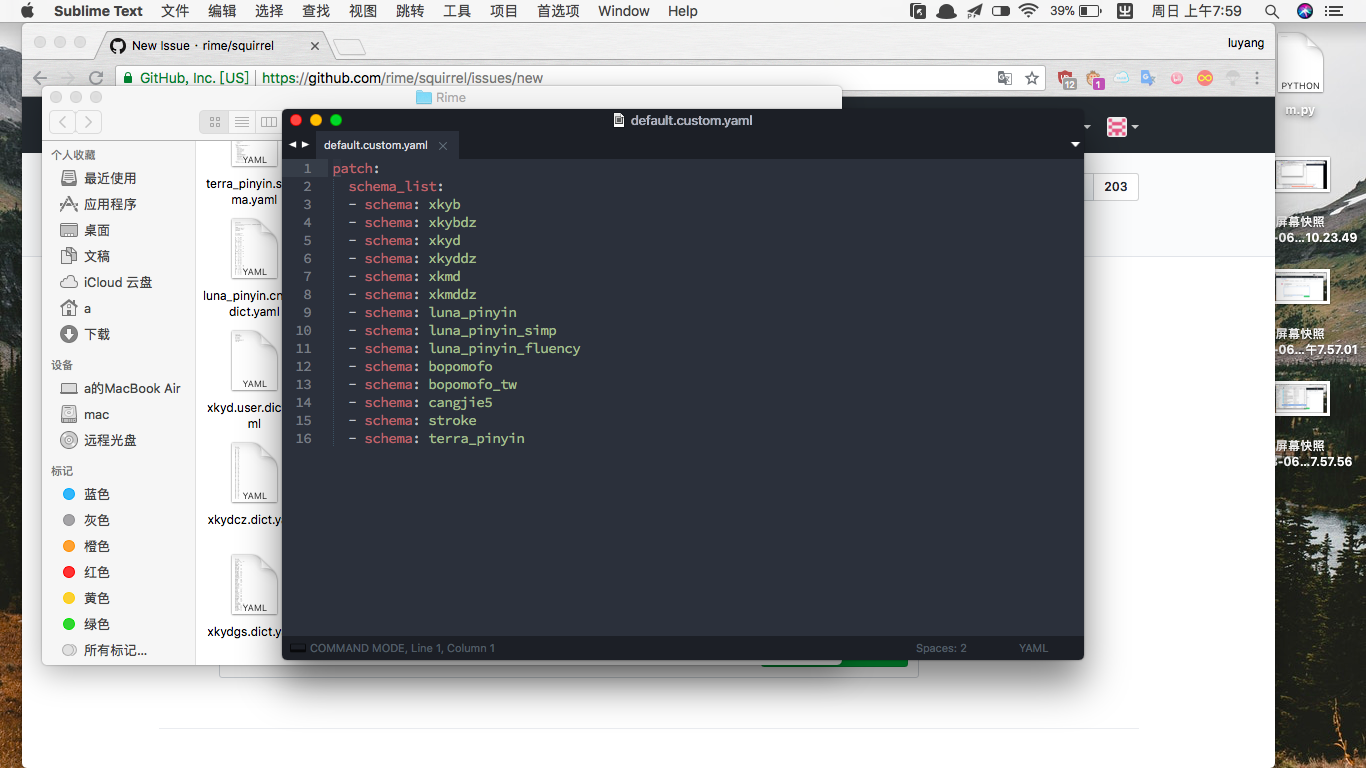Open a new Chrome tab
This screenshot has width=1366, height=768.
[x=349, y=46]
